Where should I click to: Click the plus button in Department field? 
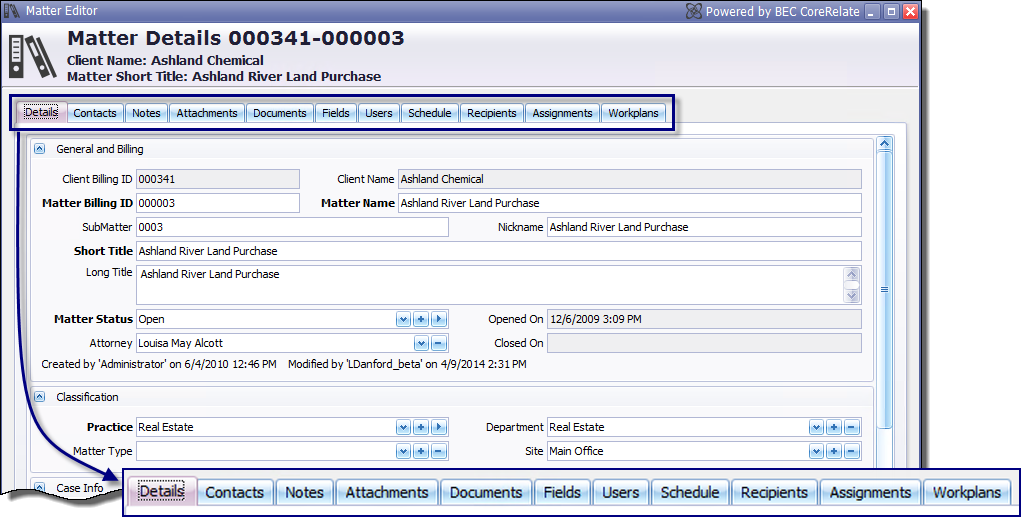pos(834,427)
